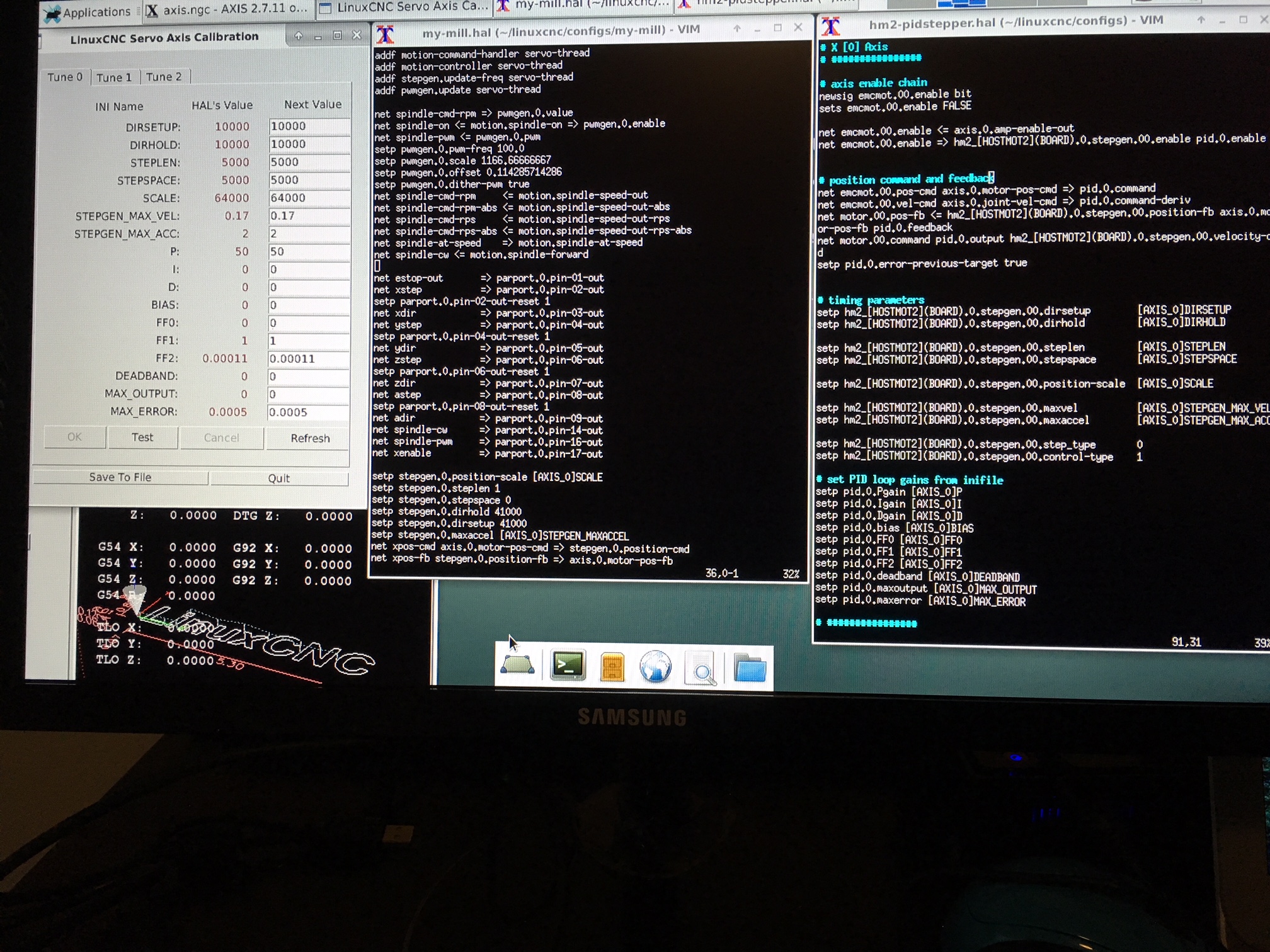Image resolution: width=1270 pixels, height=952 pixels.
Task: Click 'setp pwmgen.0.pwm-freq 100.0' line
Action: click(x=449, y=149)
